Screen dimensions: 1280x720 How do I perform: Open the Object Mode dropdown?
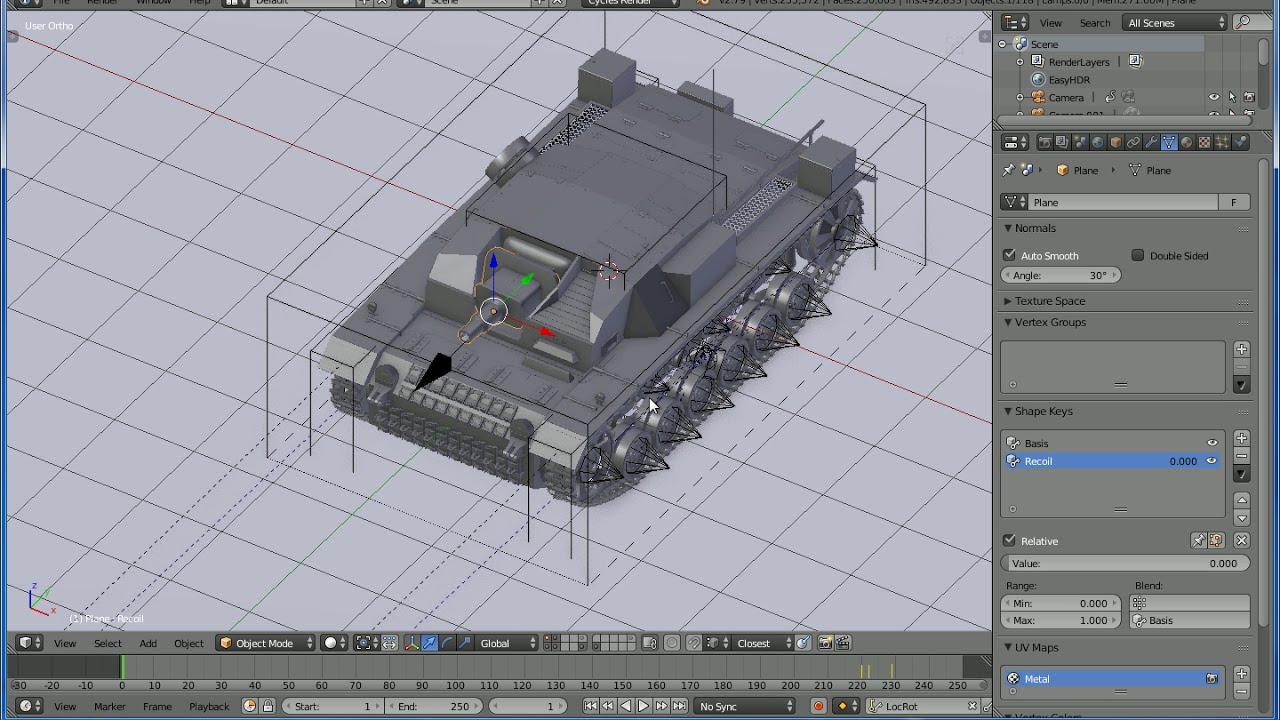pyautogui.click(x=265, y=643)
